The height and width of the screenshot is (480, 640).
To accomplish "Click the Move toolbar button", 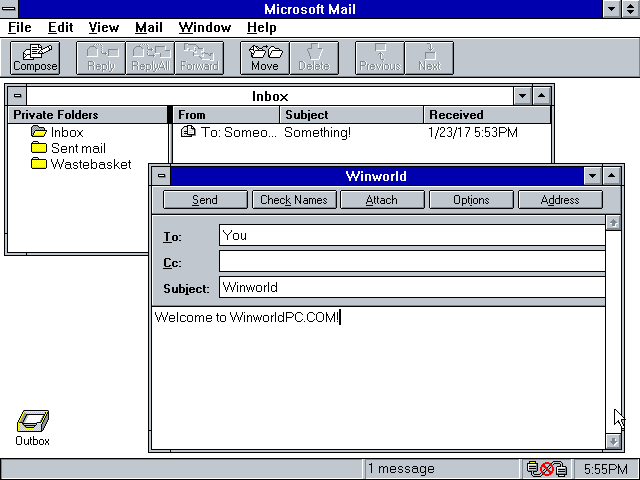I will coord(265,58).
